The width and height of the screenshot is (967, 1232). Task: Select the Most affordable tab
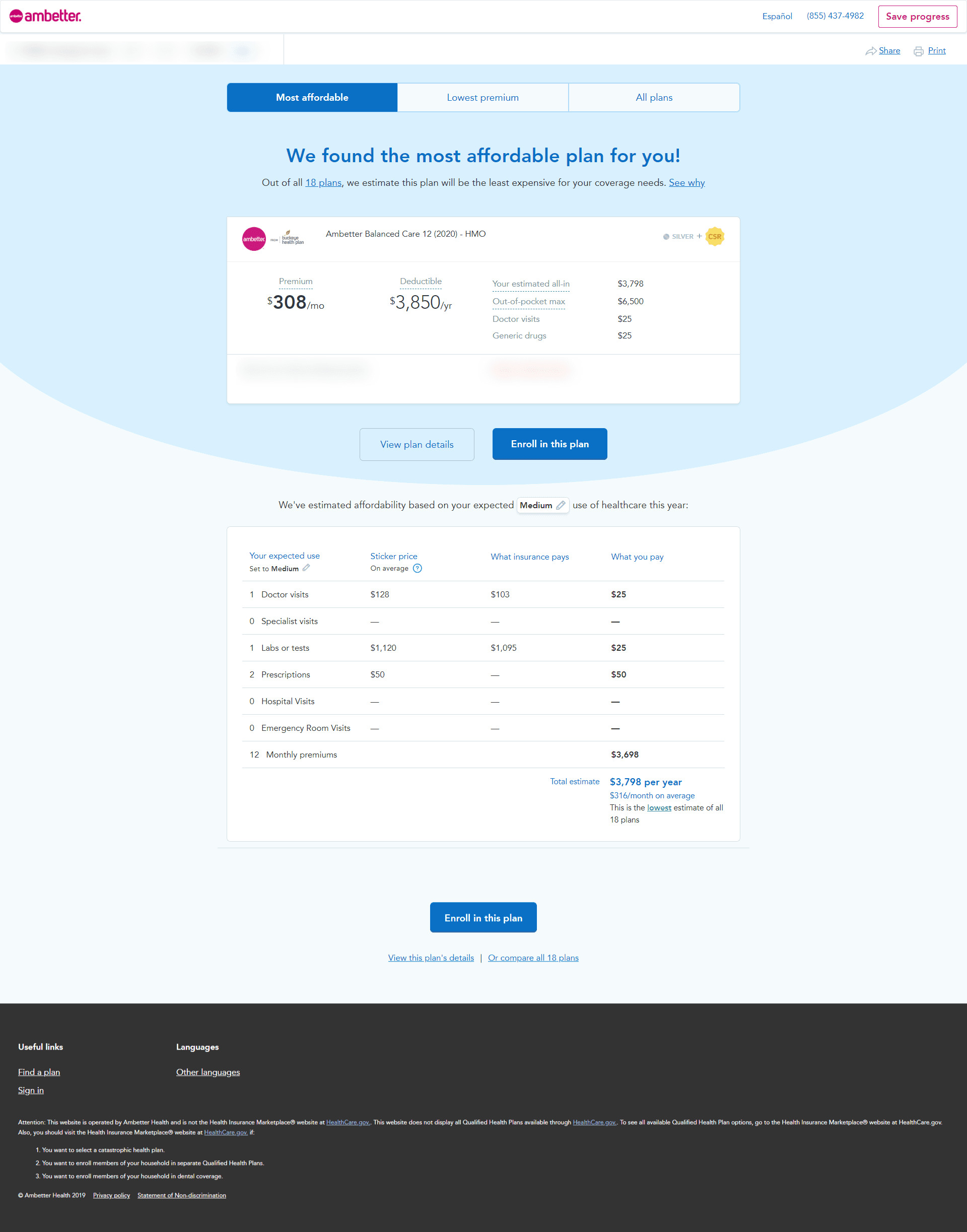312,97
